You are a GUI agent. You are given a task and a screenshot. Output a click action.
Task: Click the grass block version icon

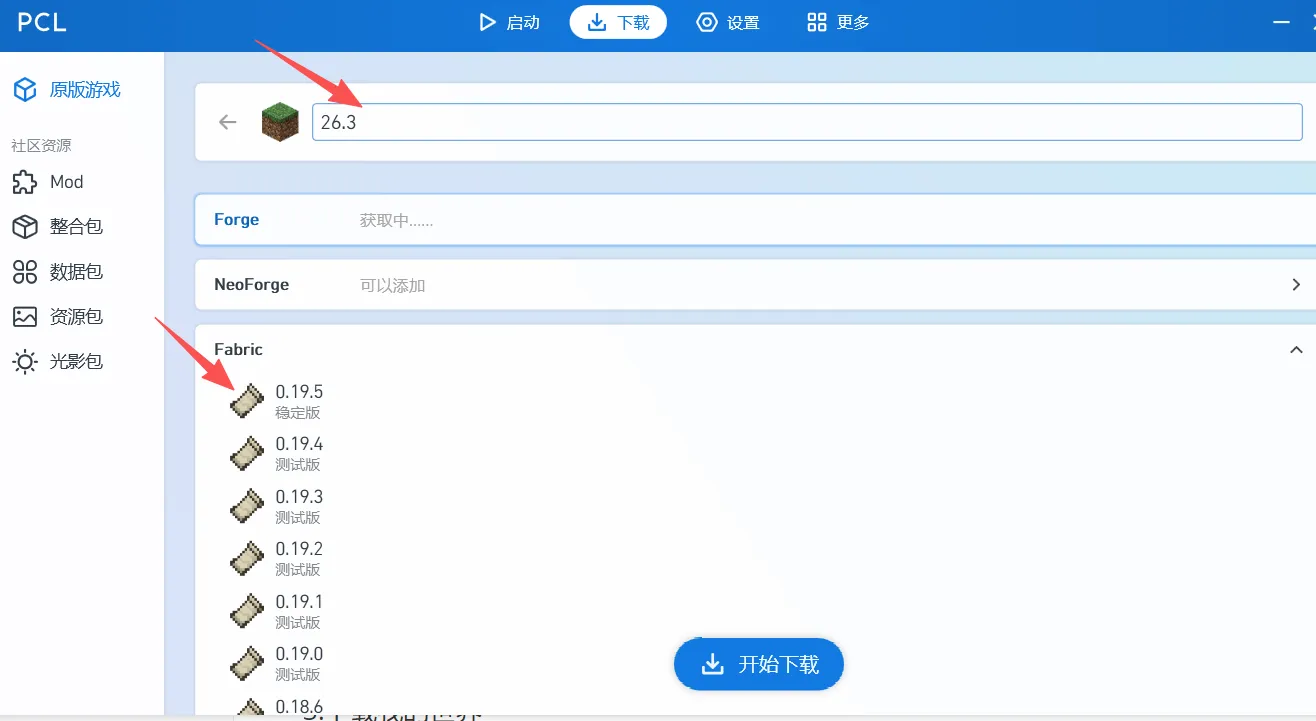point(280,122)
